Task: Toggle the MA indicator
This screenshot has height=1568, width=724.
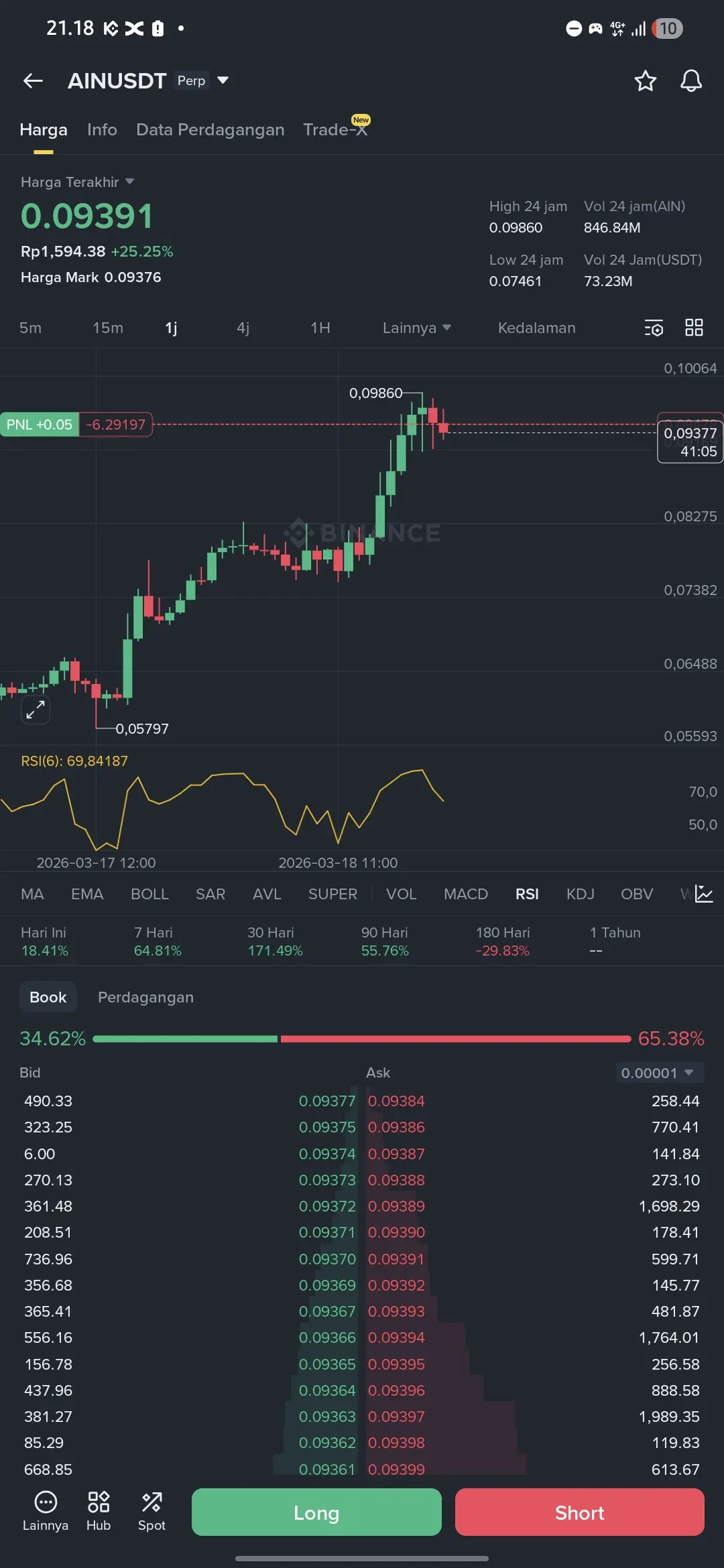Action: click(32, 894)
